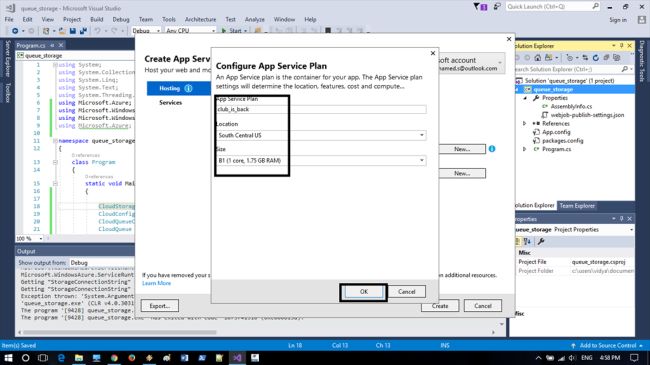Open the Debug configuration dropdown
The image size is (650, 365).
point(146,31)
